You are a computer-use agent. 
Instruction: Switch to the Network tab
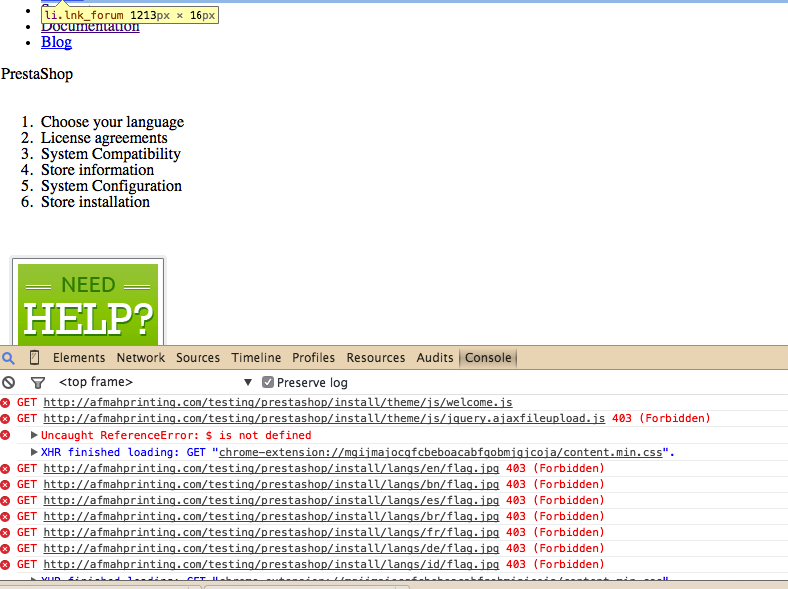click(x=141, y=358)
